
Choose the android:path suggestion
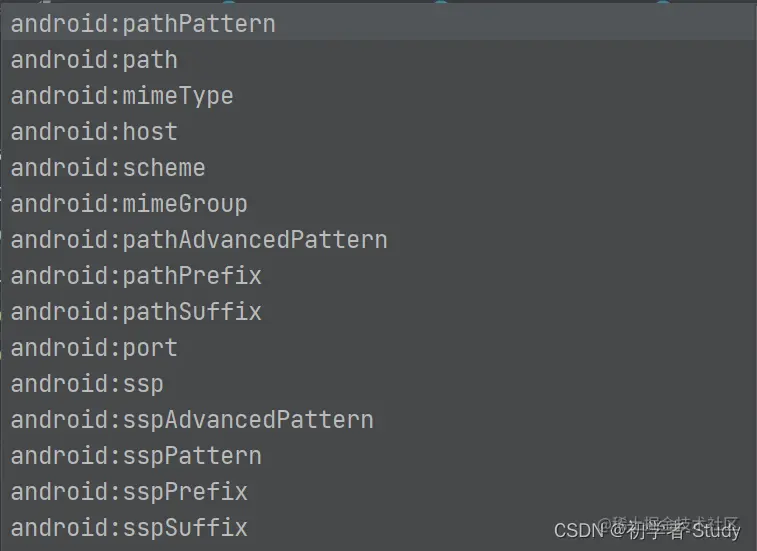pos(94,60)
